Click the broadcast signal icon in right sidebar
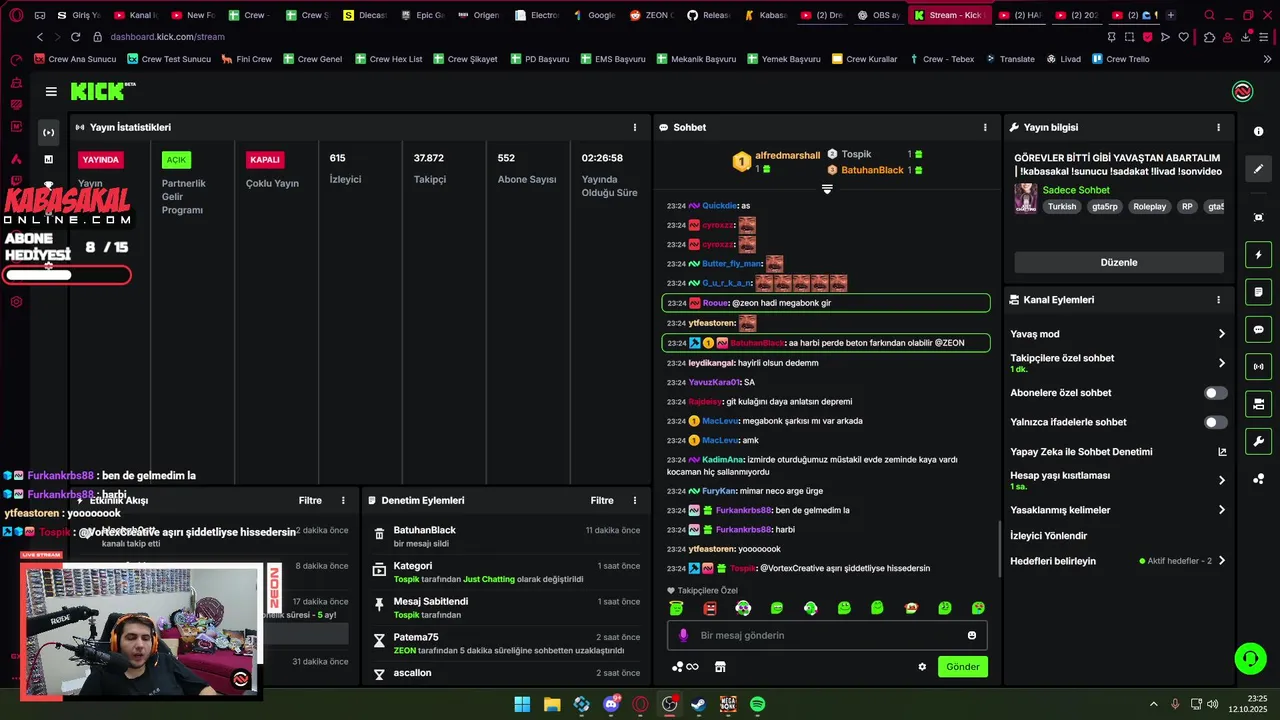The image size is (1280, 720). pyautogui.click(x=1258, y=366)
